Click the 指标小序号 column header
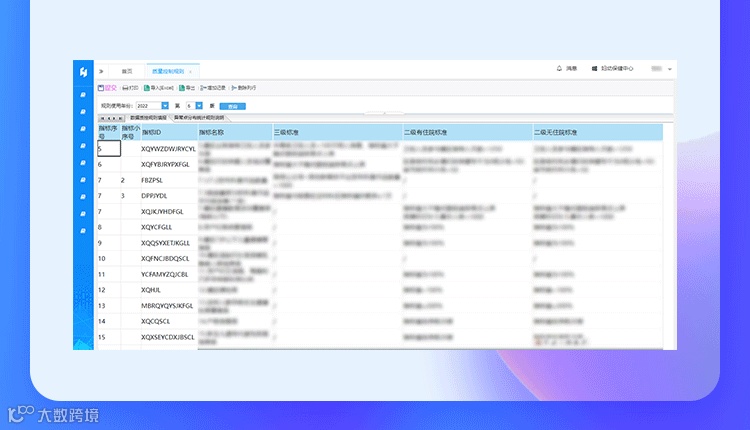750x430 pixels. click(x=131, y=132)
